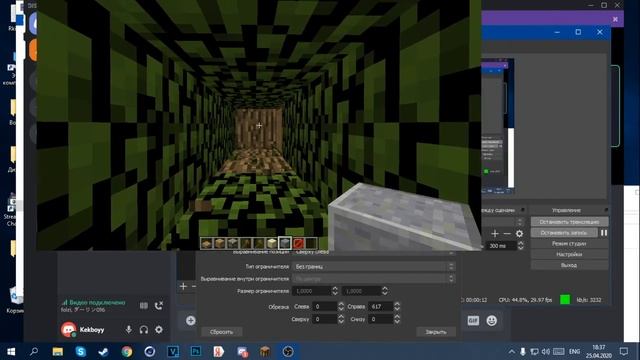The image size is (640, 360).
Task: Select the red barrier hotbar slot
Action: tap(298, 243)
